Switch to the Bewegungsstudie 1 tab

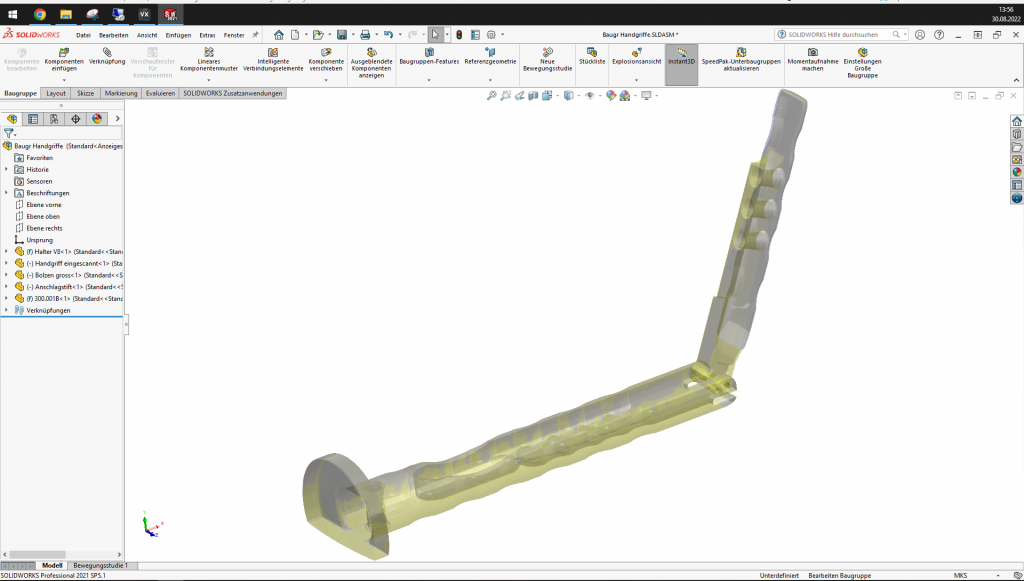point(100,565)
